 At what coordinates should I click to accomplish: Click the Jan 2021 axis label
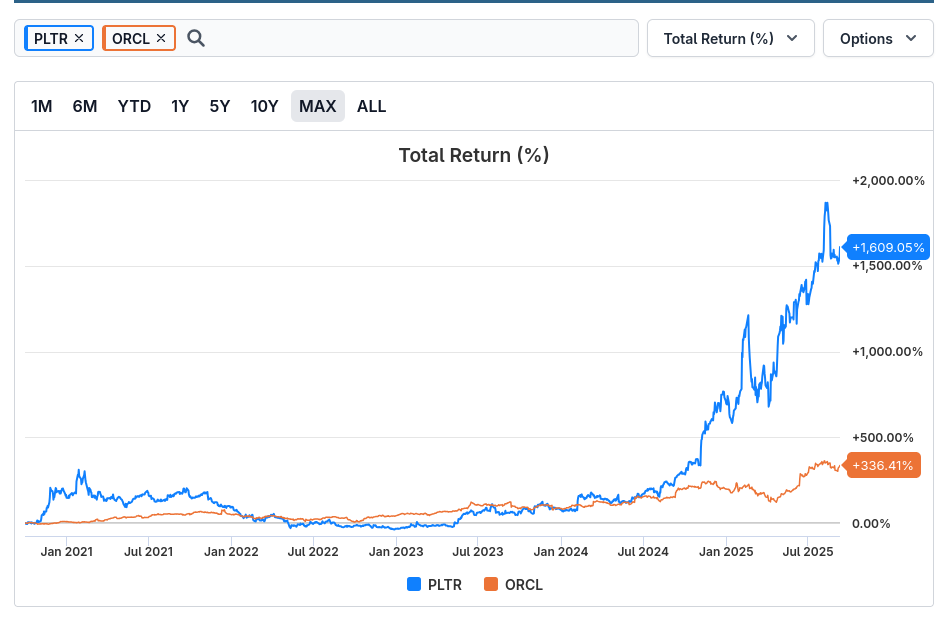[x=67, y=551]
